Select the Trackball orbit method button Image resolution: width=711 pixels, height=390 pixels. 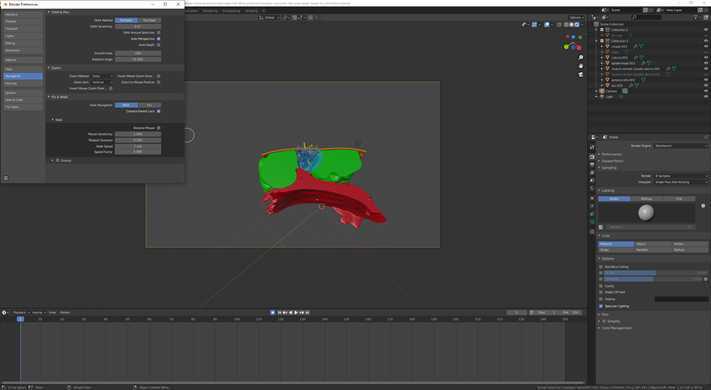click(150, 20)
